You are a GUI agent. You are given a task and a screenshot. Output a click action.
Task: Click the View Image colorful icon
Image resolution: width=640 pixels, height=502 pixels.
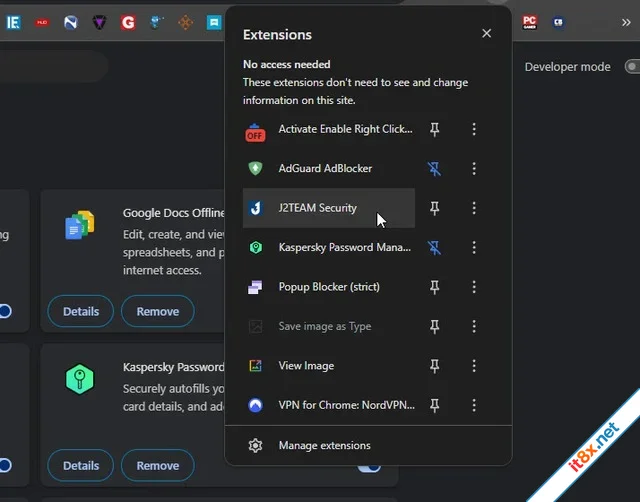(x=256, y=366)
